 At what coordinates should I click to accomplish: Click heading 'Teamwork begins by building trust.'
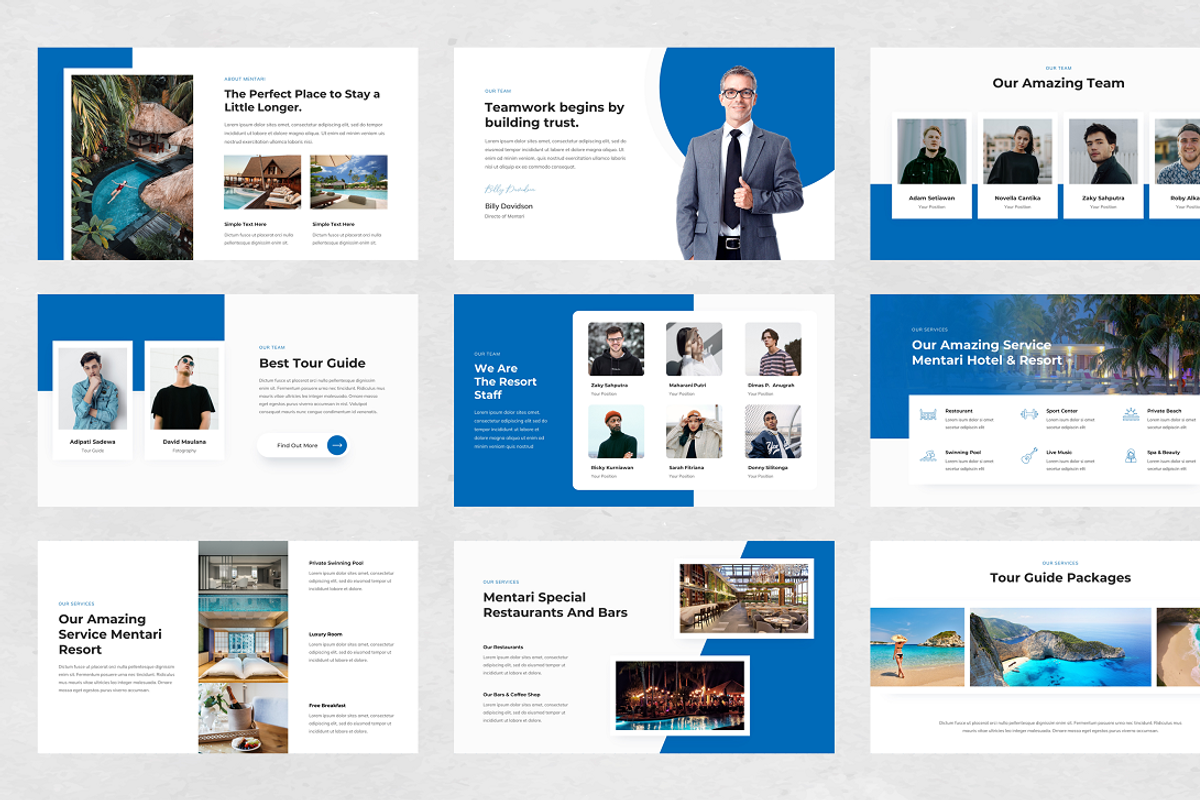coord(554,115)
